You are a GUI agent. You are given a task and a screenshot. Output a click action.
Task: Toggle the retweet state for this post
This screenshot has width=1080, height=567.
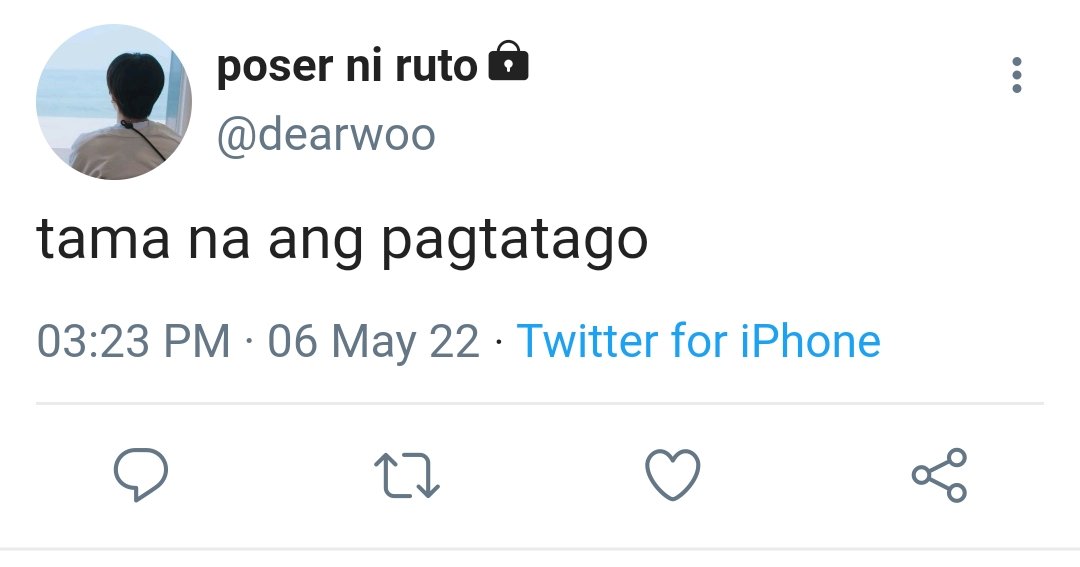[406, 475]
